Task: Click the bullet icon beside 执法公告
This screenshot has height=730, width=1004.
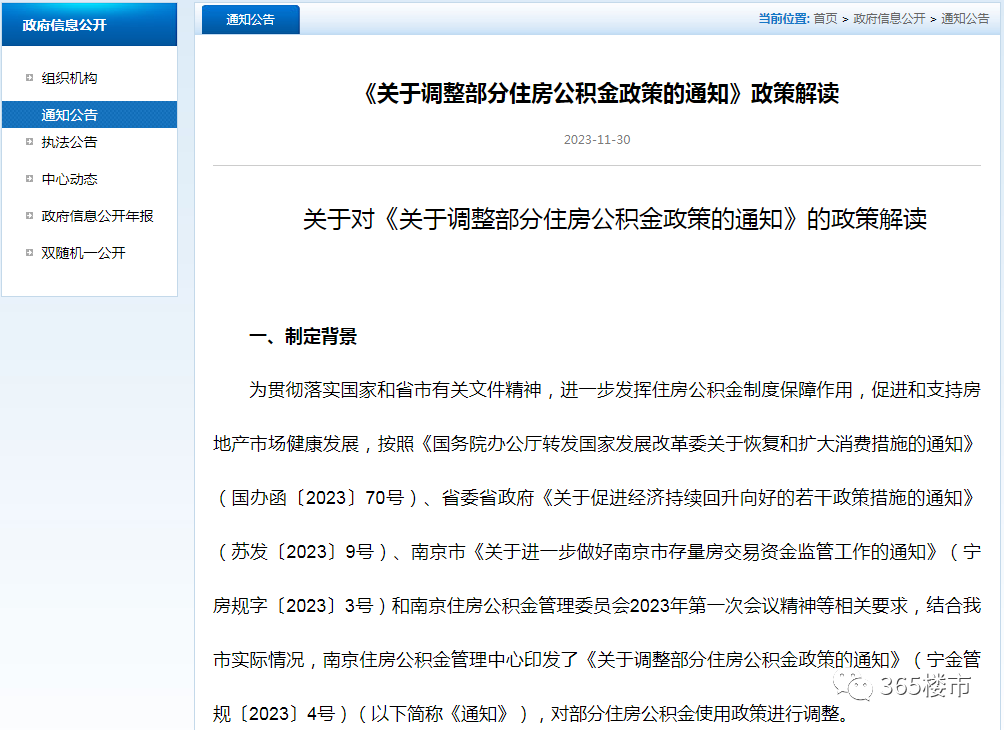Action: (29, 142)
